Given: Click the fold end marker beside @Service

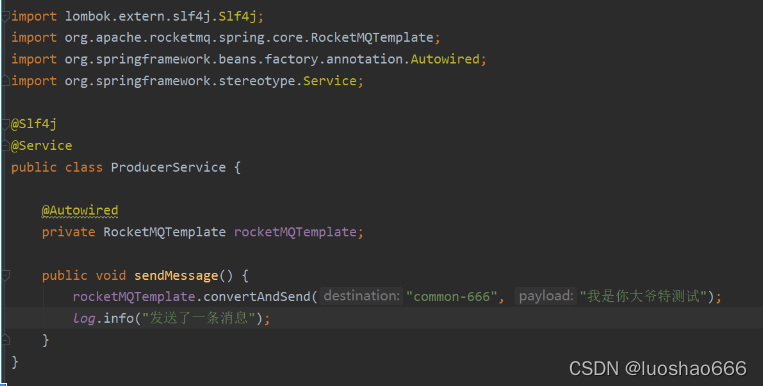Looking at the screenshot, I should [5, 146].
